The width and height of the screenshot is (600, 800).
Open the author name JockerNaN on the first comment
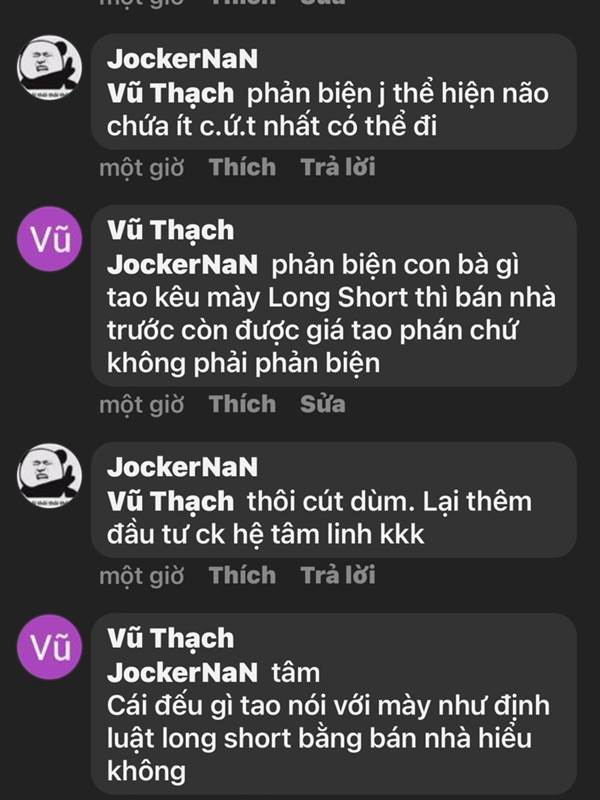pos(182,59)
